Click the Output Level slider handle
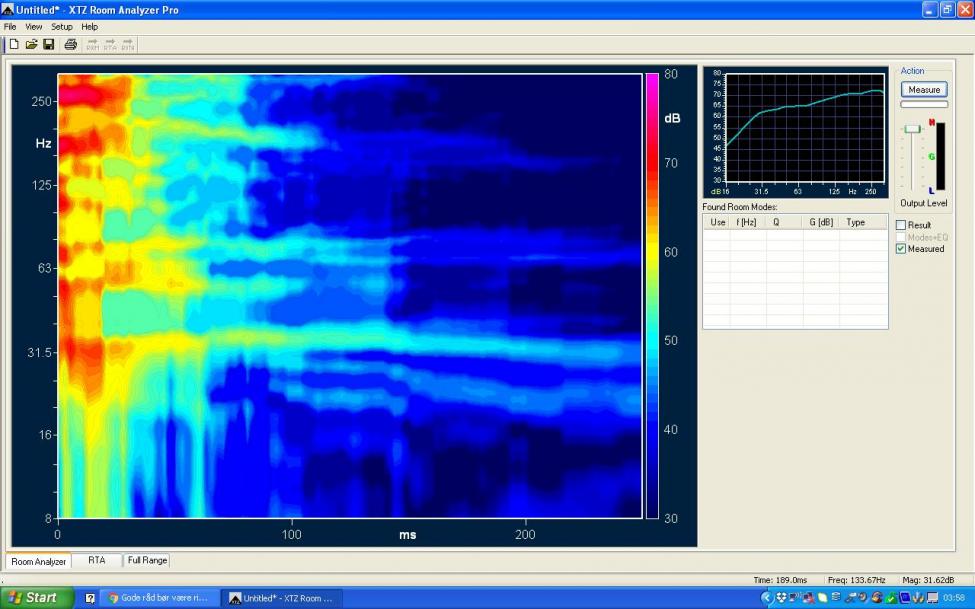The height and width of the screenshot is (609, 975). [912, 129]
